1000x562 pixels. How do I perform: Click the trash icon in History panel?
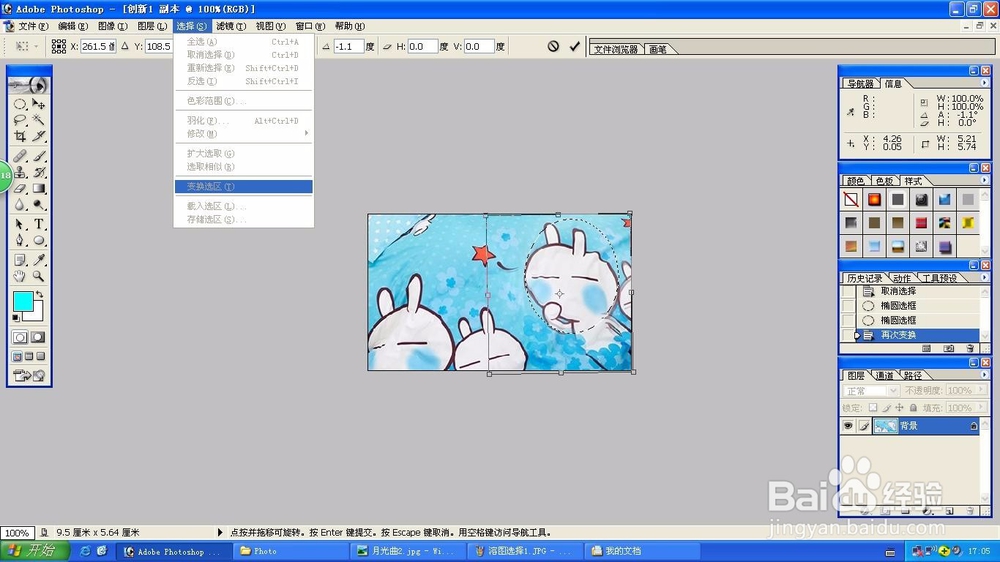[x=970, y=348]
